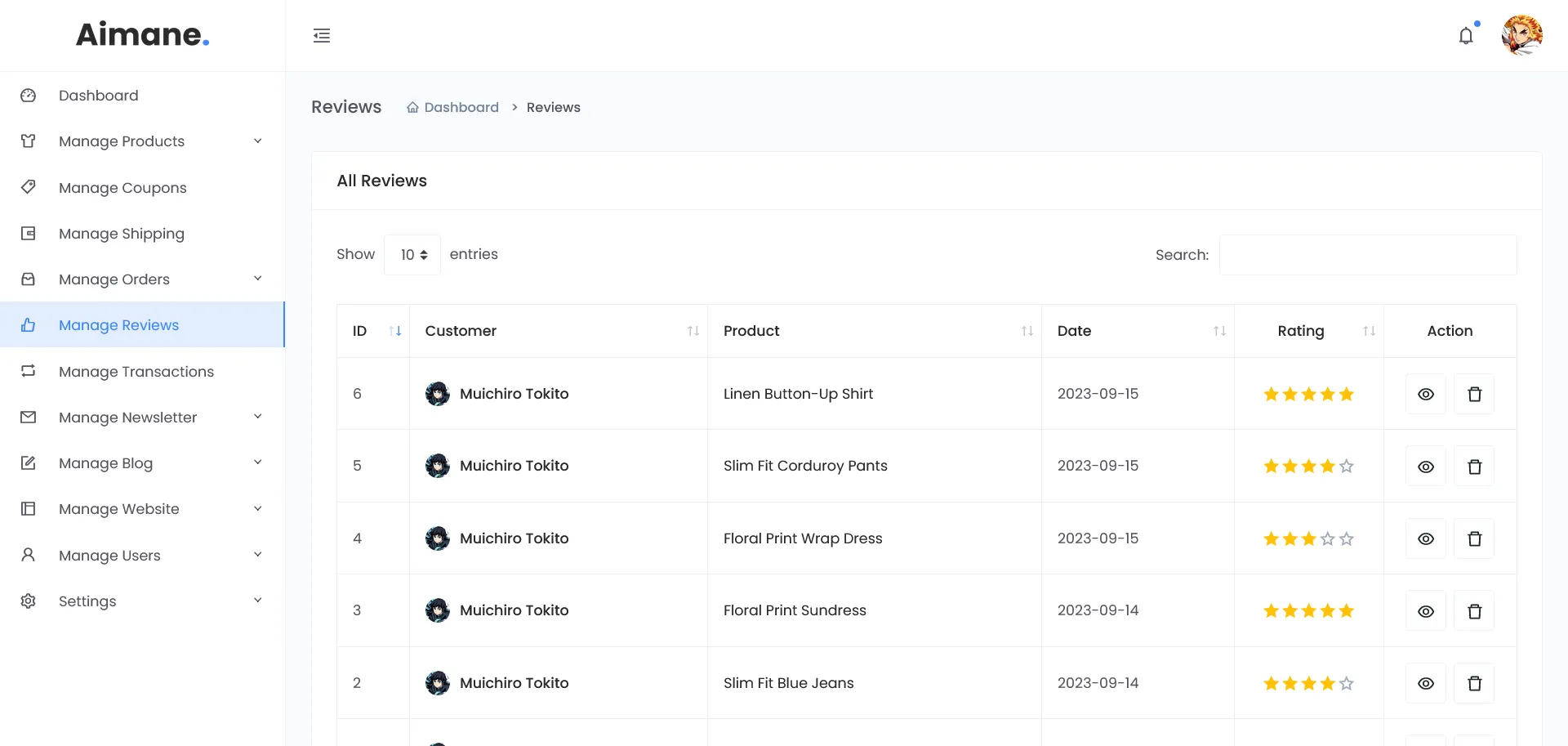Image resolution: width=1568 pixels, height=746 pixels.
Task: Focus the Search input field
Action: pos(1368,255)
